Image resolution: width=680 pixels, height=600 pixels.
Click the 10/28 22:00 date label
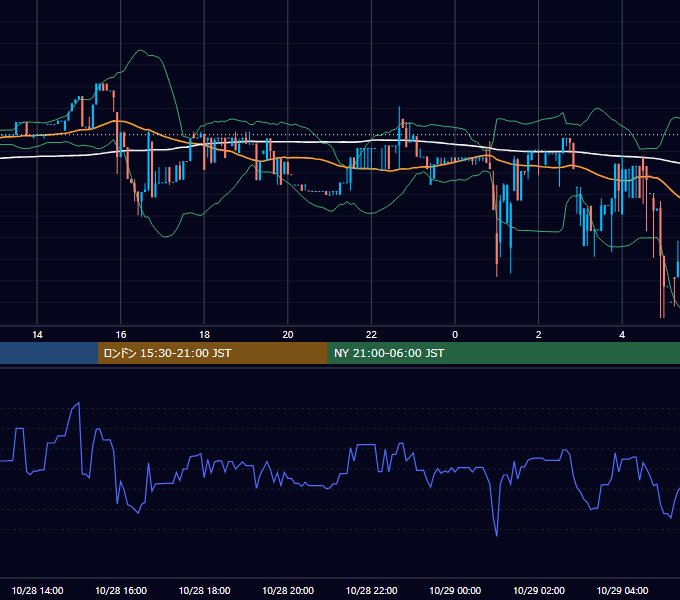(371, 590)
